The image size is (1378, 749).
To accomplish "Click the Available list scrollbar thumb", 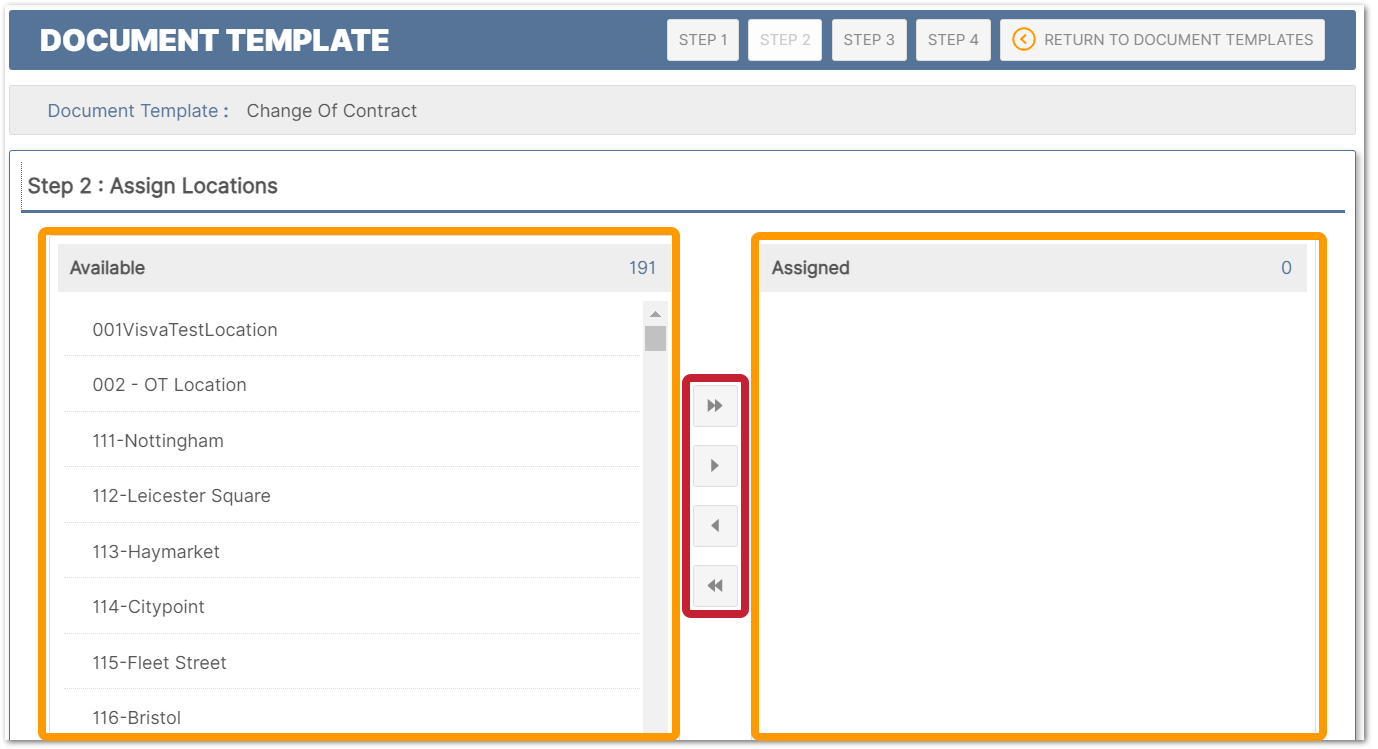I will coord(655,338).
